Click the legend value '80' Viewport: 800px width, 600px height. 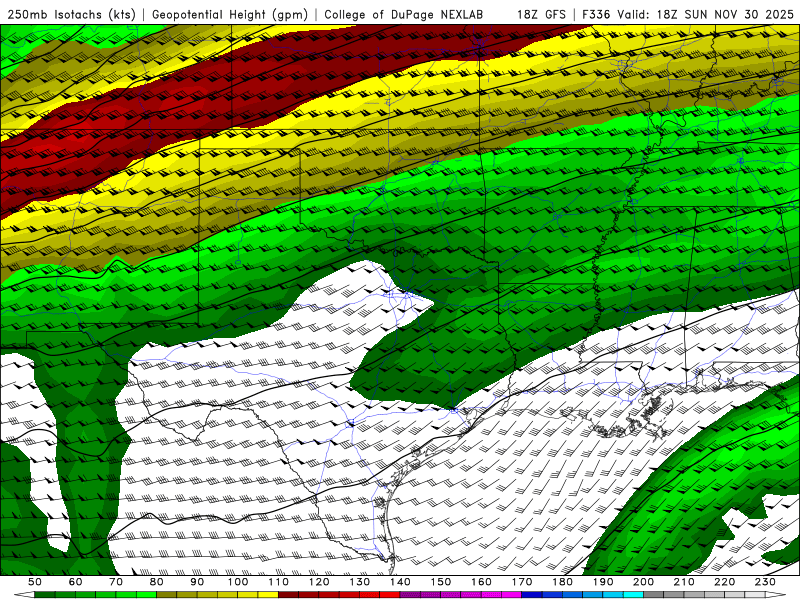click(x=157, y=582)
